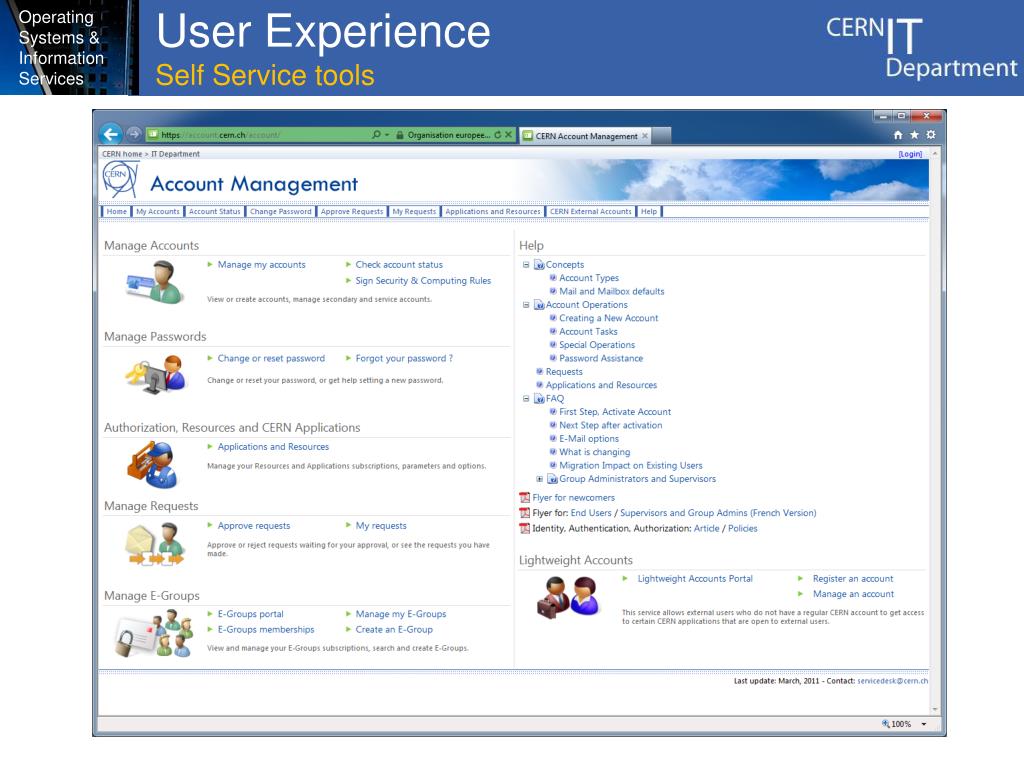Click the search magnifier in address bar
Screen dimensions: 1024x768
click(376, 135)
